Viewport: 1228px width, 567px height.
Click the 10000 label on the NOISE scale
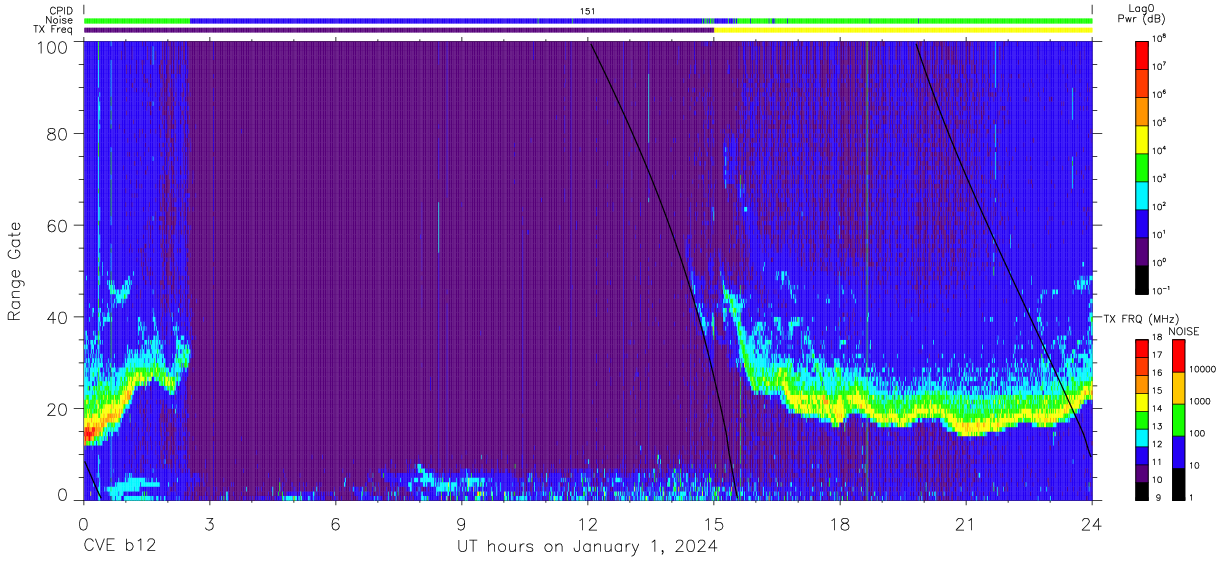(1203, 369)
